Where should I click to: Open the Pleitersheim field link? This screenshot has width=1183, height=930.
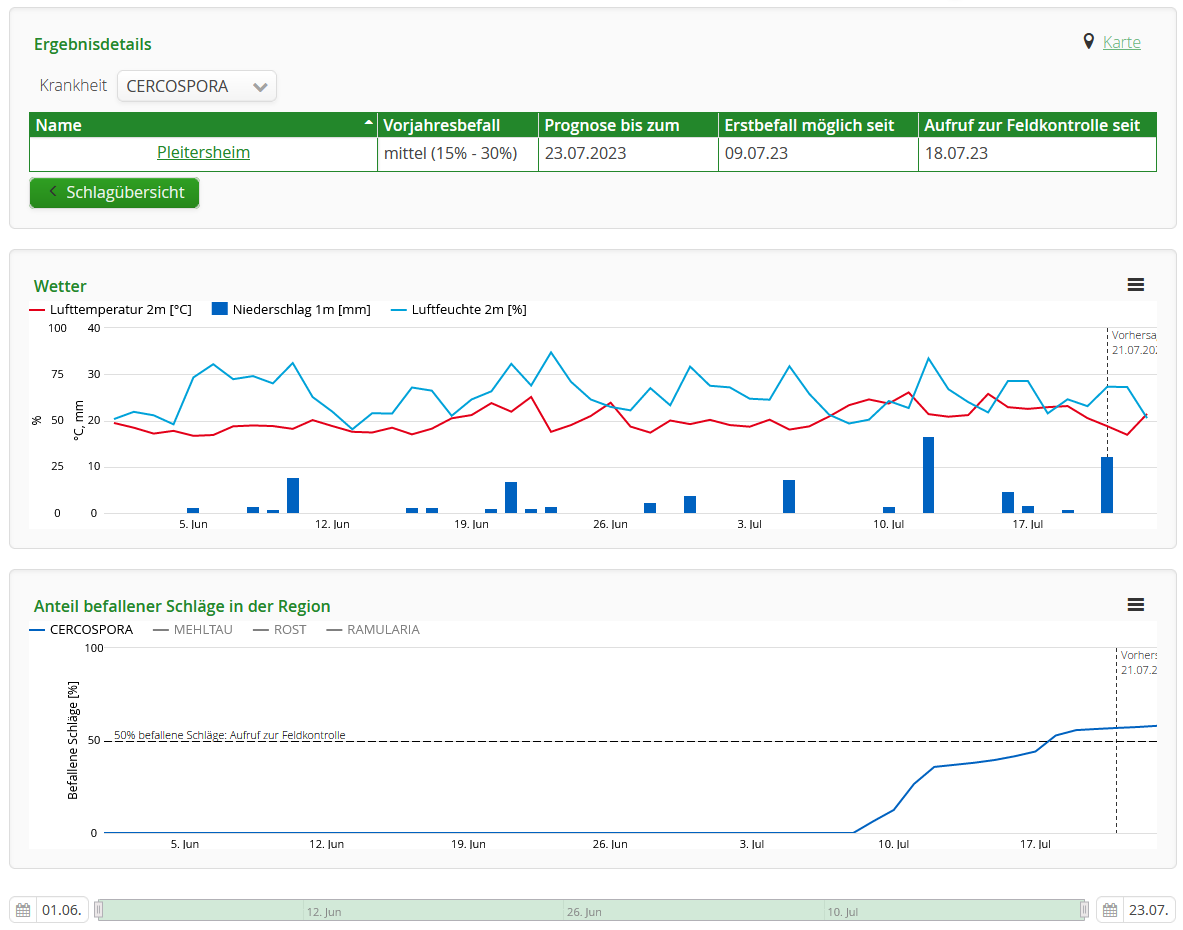coord(203,153)
